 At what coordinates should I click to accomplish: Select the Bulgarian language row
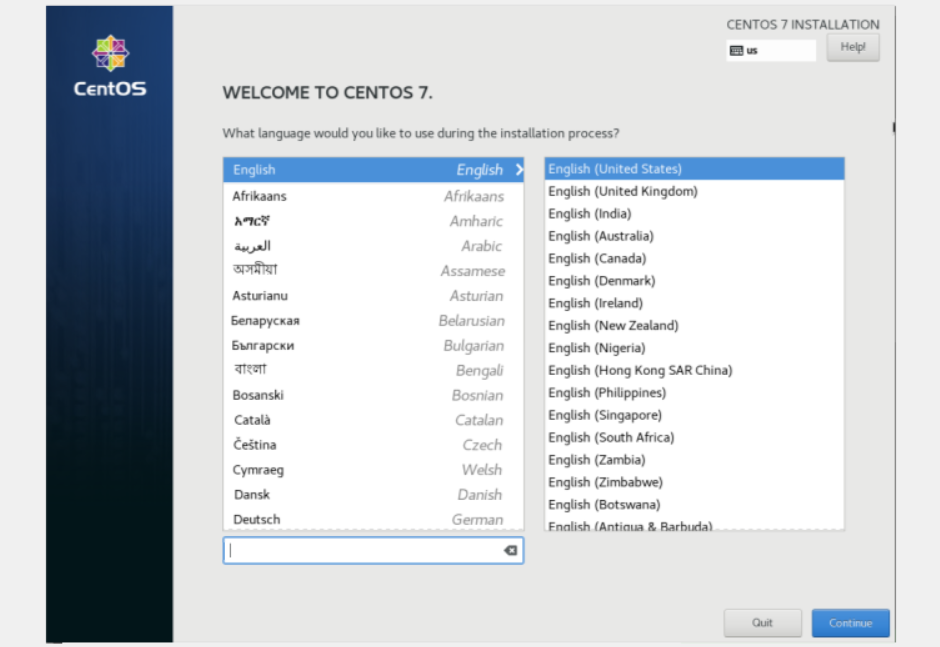(x=373, y=345)
